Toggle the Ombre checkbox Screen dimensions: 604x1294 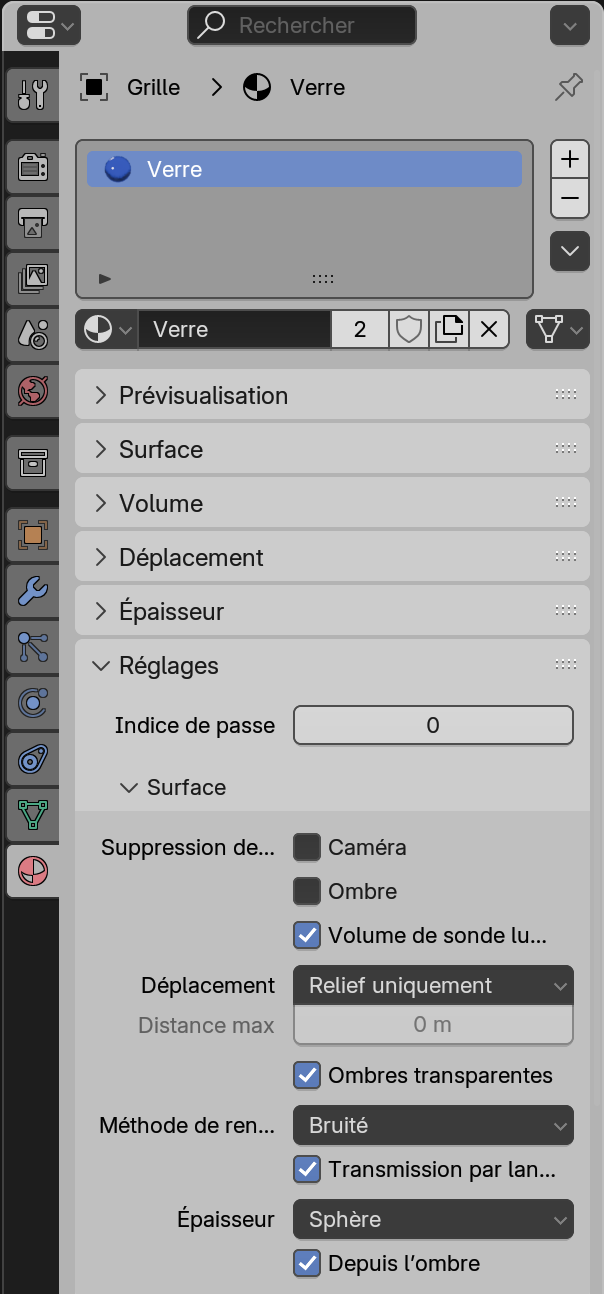(306, 891)
